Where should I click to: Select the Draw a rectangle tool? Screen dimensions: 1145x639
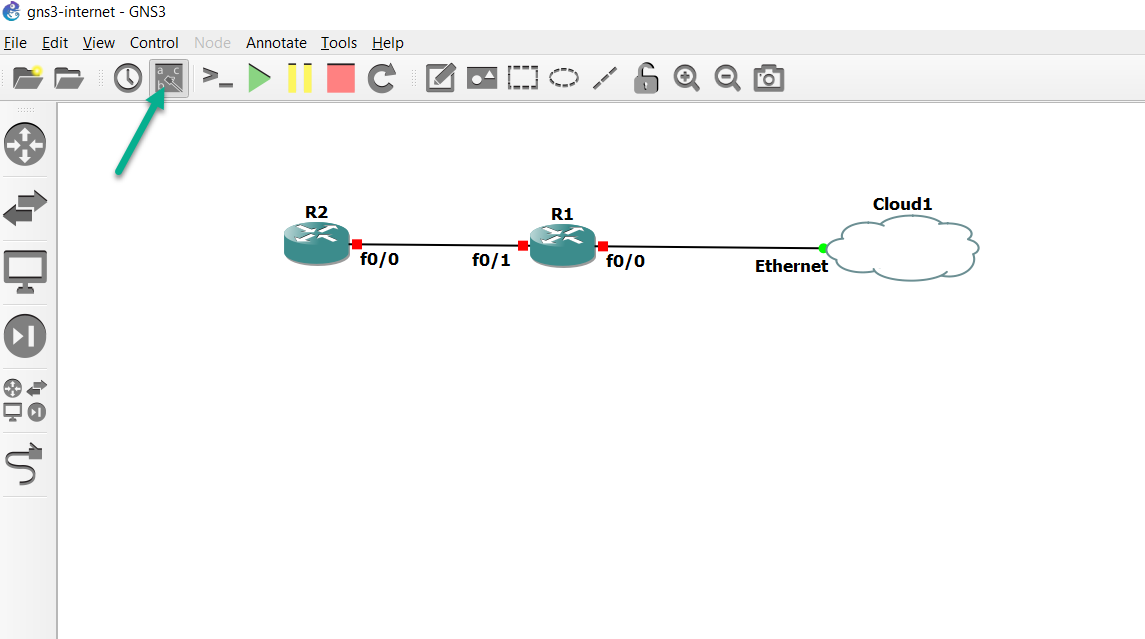coord(522,77)
